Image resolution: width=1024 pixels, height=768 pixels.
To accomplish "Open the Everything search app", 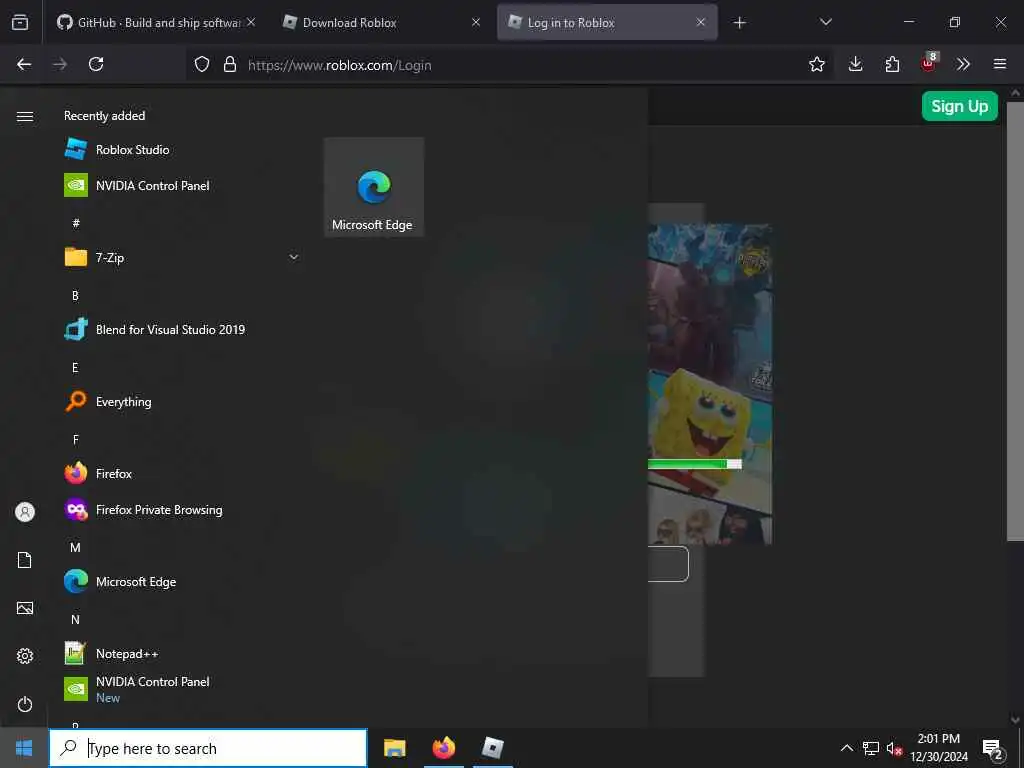I will coord(182,402).
